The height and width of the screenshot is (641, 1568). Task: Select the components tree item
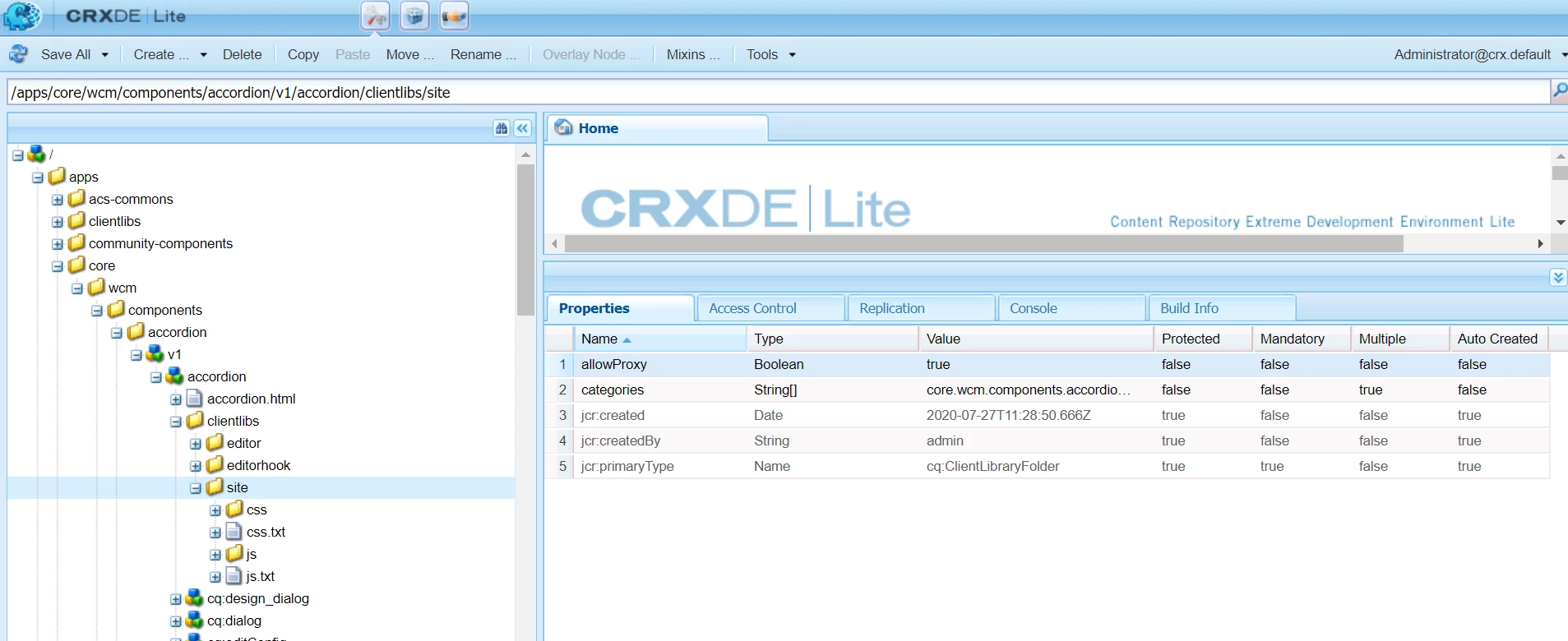pos(164,310)
